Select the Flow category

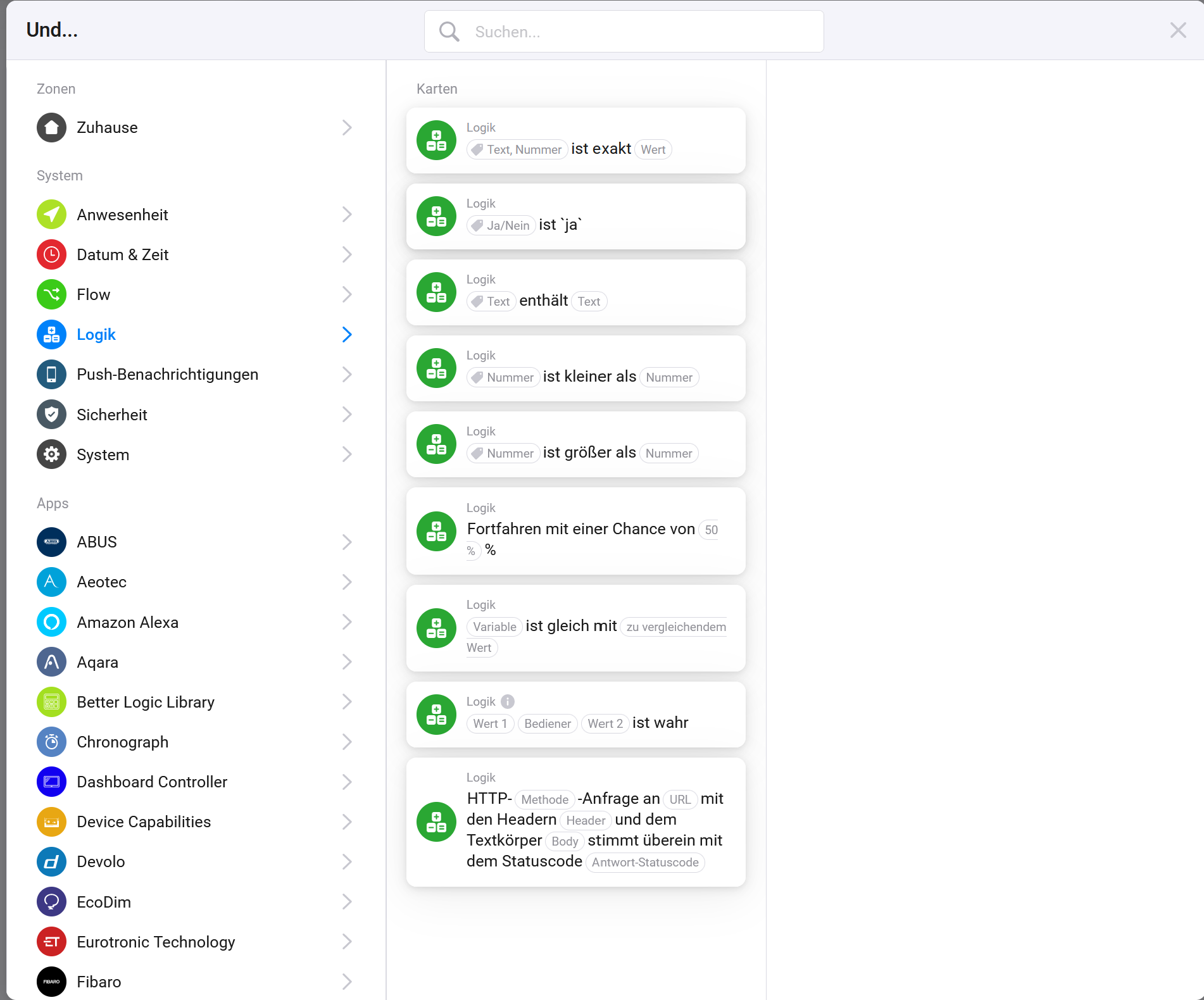pyautogui.click(x=195, y=294)
